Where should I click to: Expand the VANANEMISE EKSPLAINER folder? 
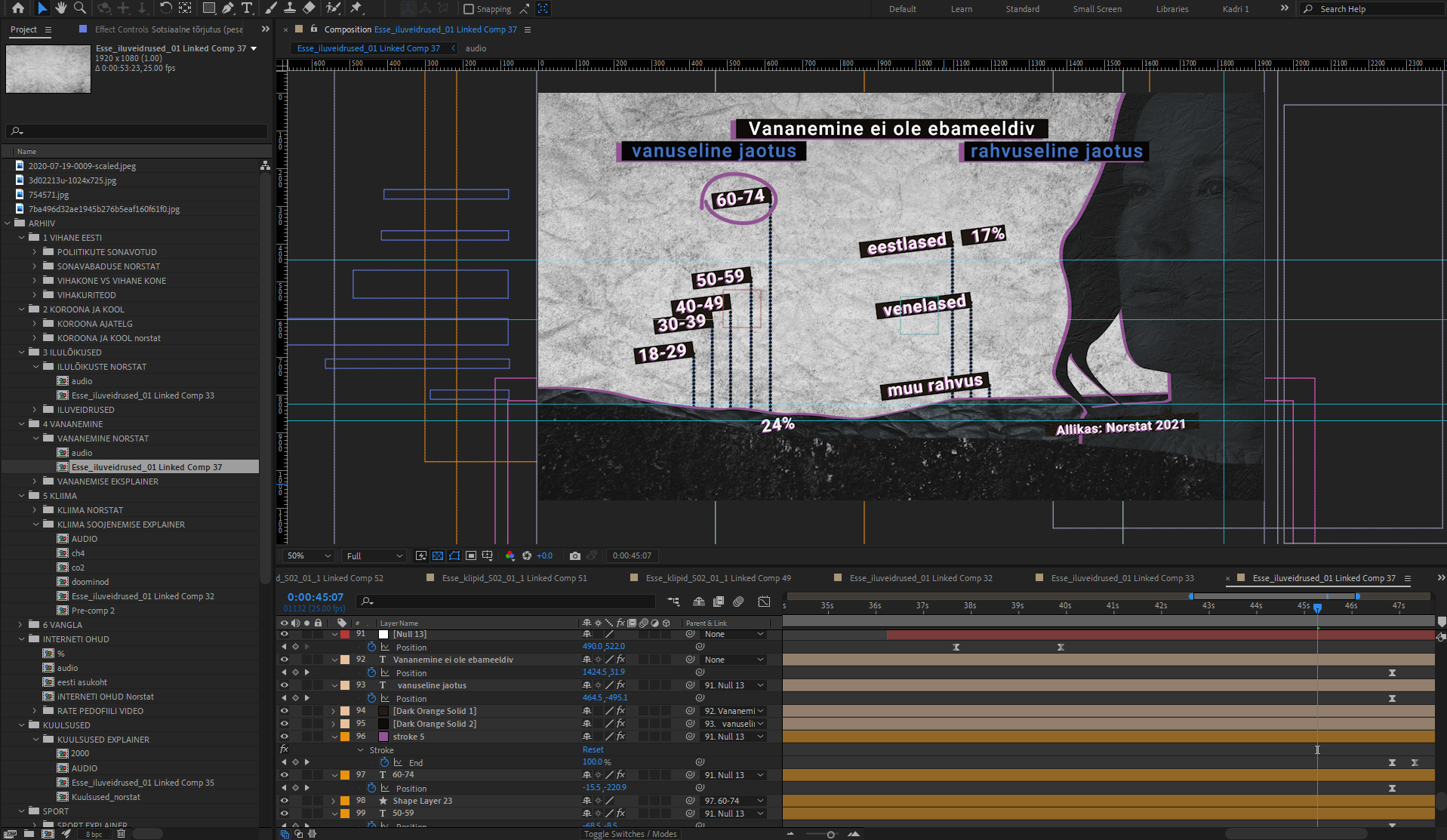(35, 482)
